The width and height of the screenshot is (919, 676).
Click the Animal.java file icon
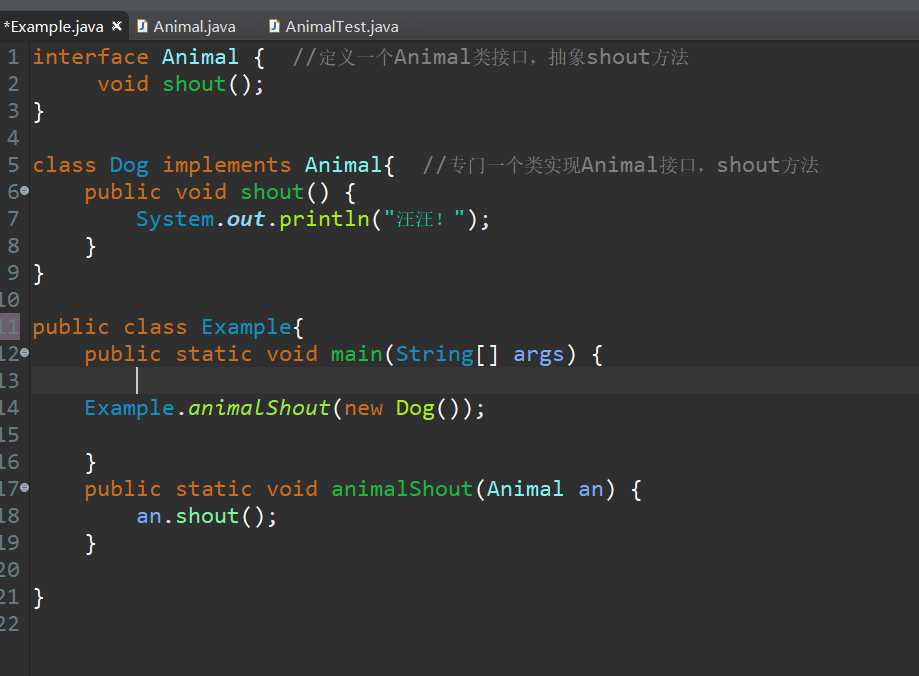(142, 26)
